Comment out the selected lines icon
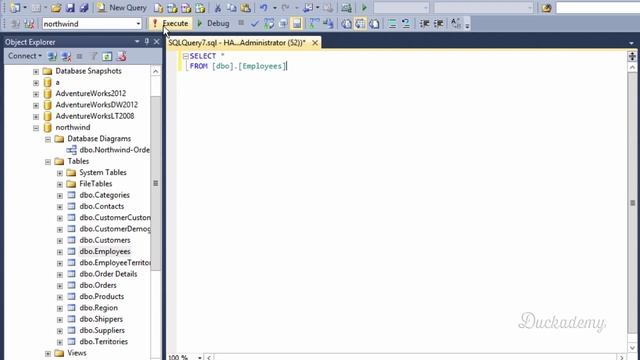Viewport: 640px width, 360px height. [x=392, y=24]
